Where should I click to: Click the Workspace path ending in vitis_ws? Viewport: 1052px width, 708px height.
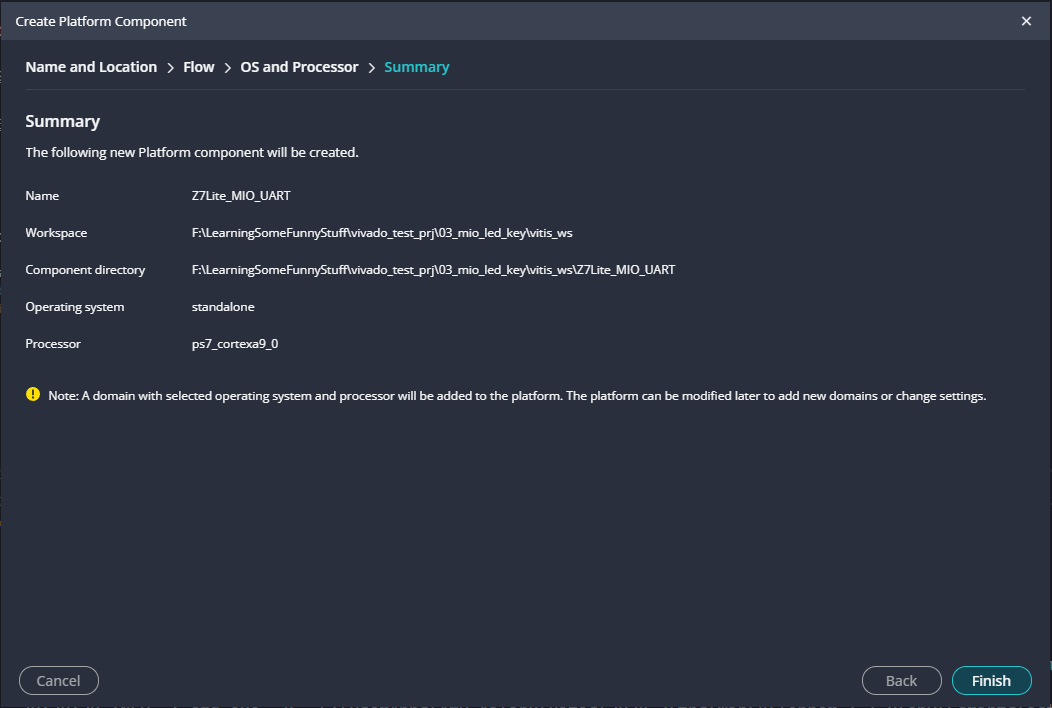pyautogui.click(x=381, y=233)
